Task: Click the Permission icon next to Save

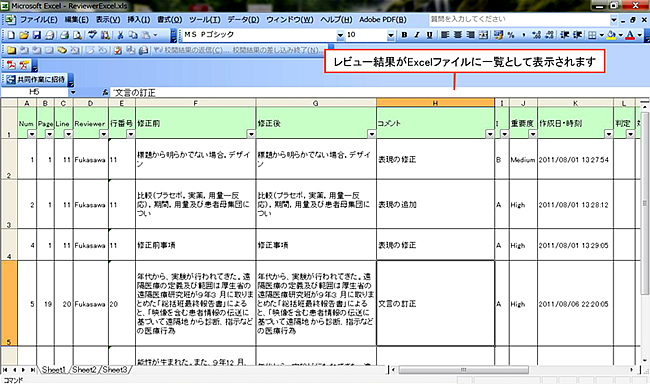Action: pyautogui.click(x=49, y=35)
